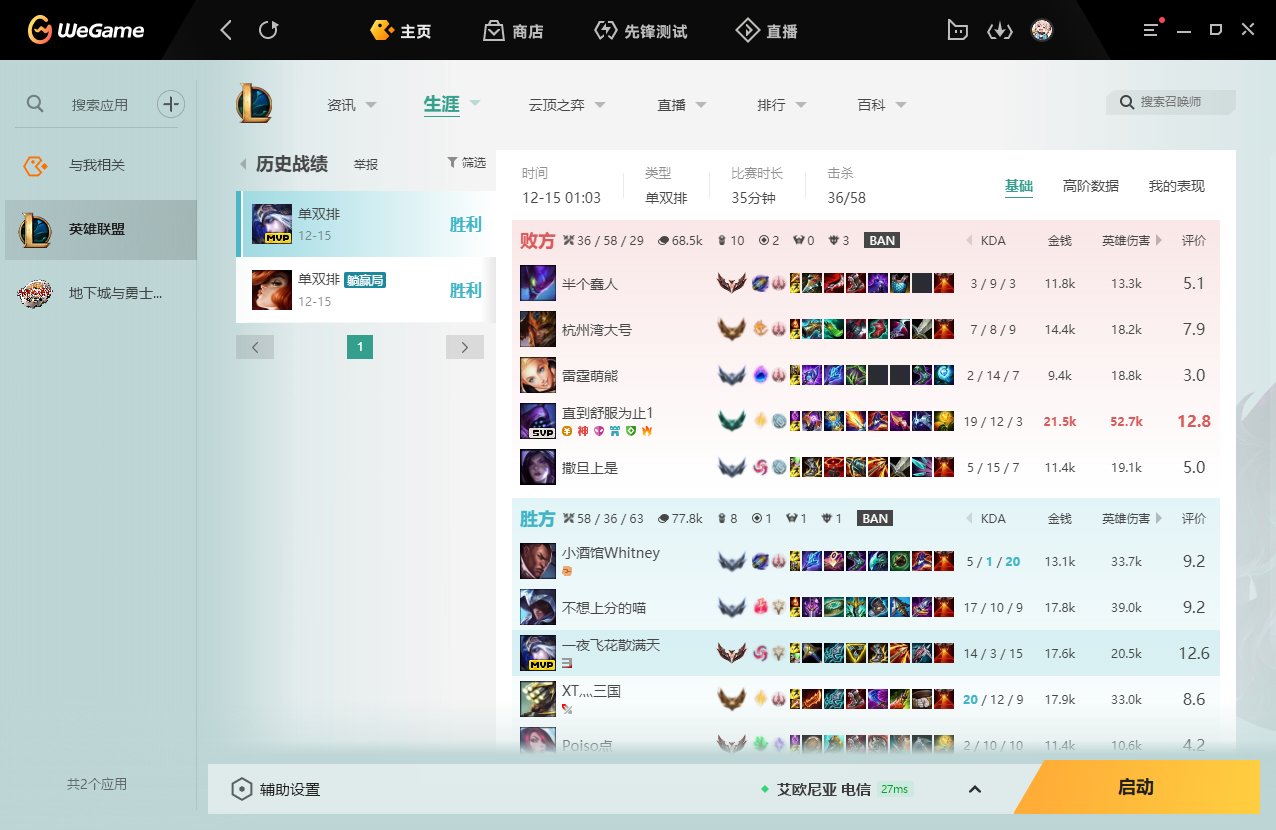Select 地下城与勇士 in sidebar
The height and width of the screenshot is (830, 1276).
tap(100, 293)
